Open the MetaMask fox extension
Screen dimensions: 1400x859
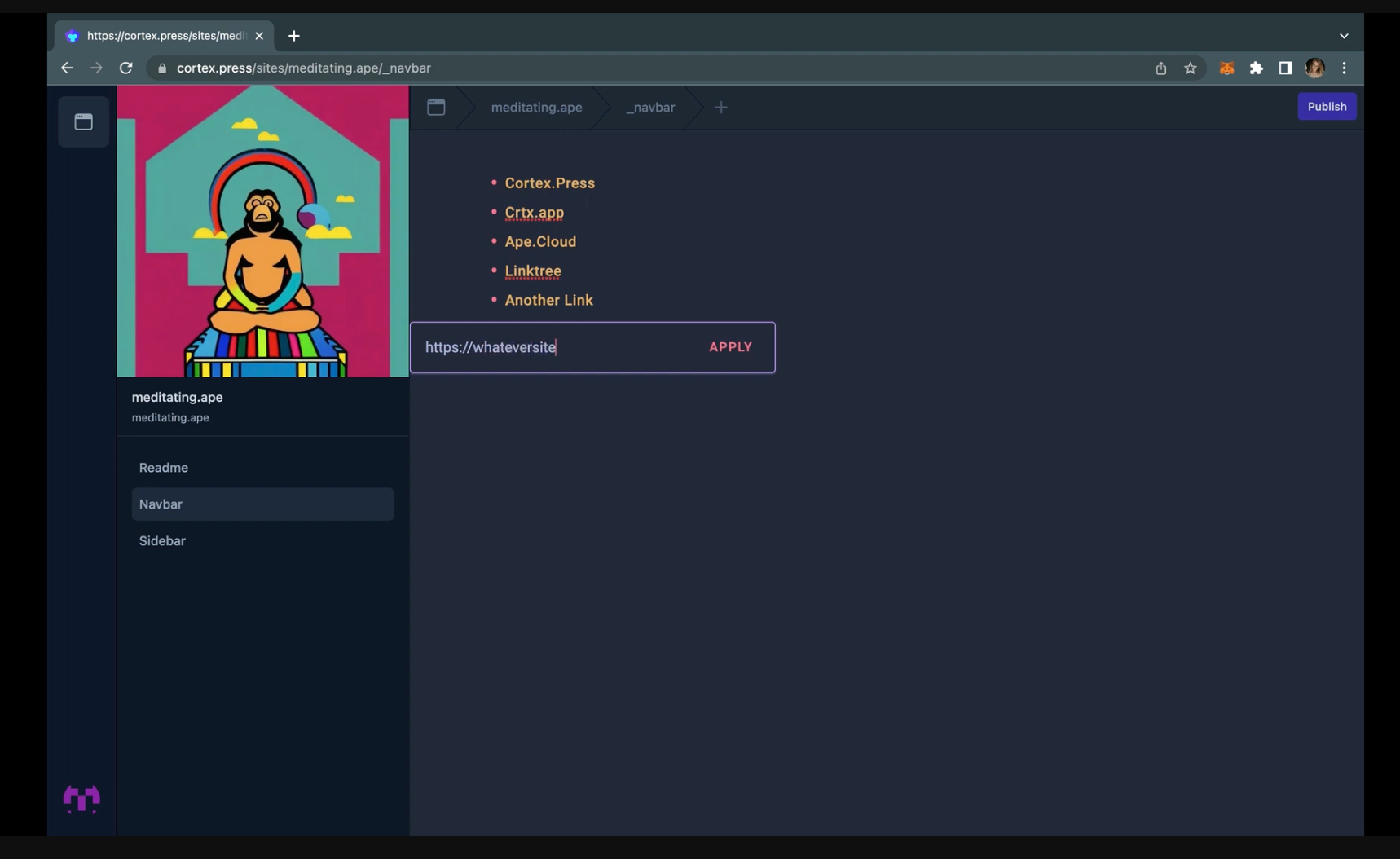(x=1226, y=68)
